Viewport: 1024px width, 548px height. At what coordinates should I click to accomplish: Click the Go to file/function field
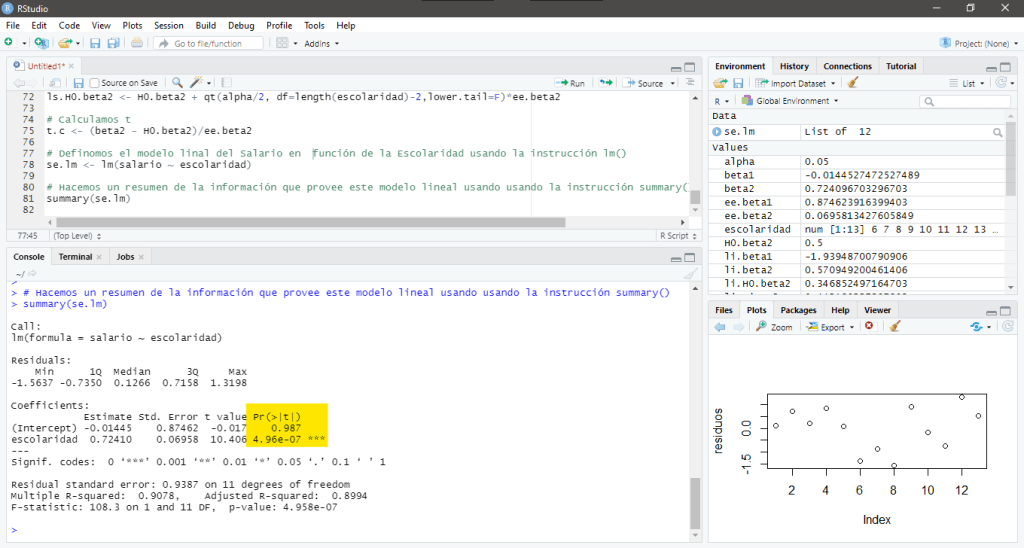point(211,43)
